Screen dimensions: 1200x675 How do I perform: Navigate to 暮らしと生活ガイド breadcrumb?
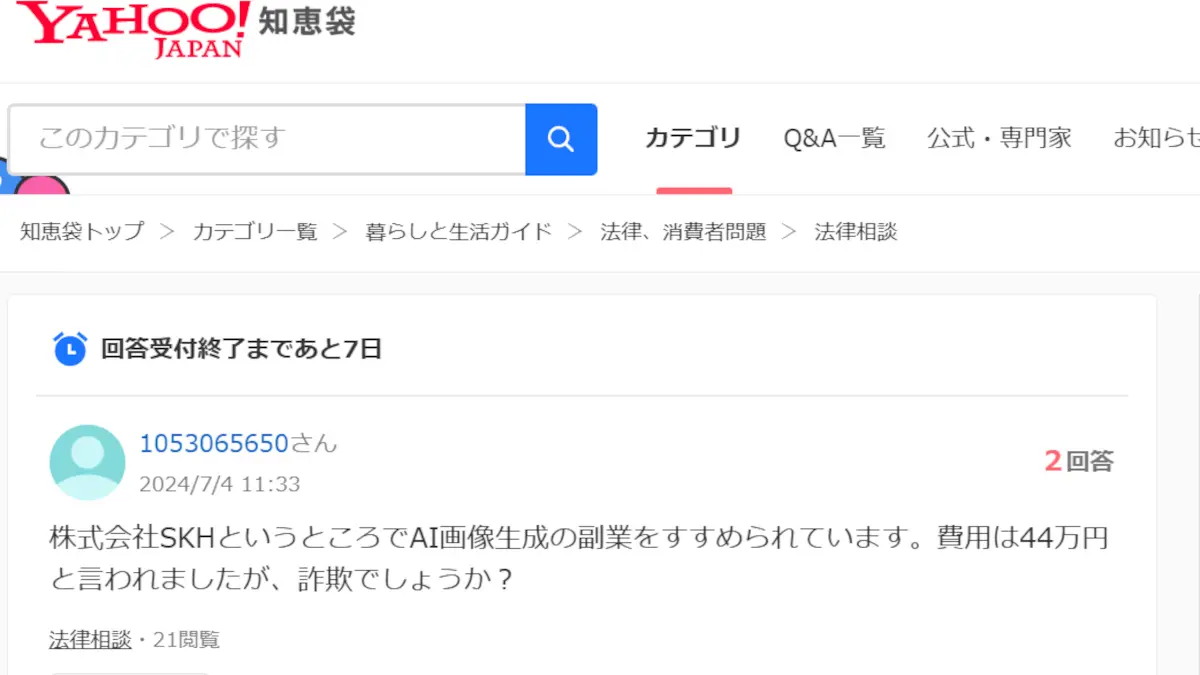point(459,232)
